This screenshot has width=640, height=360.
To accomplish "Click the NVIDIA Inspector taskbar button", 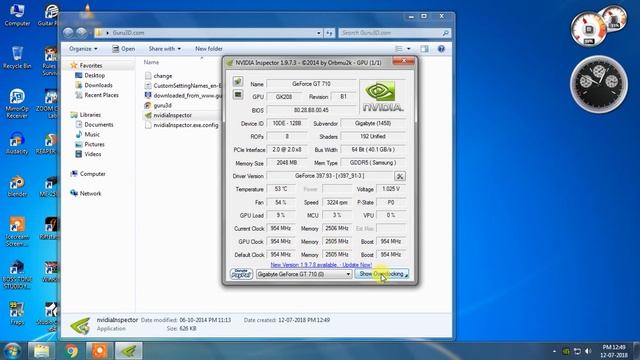I will pos(129,351).
